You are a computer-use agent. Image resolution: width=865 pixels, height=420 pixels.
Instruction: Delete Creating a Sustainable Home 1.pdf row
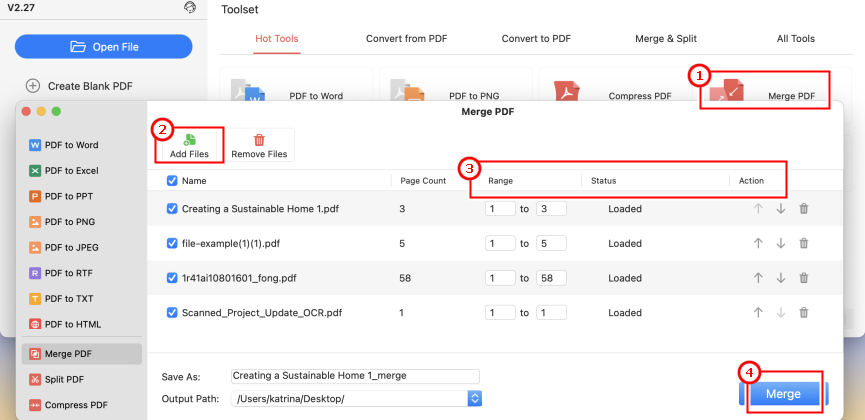[804, 209]
